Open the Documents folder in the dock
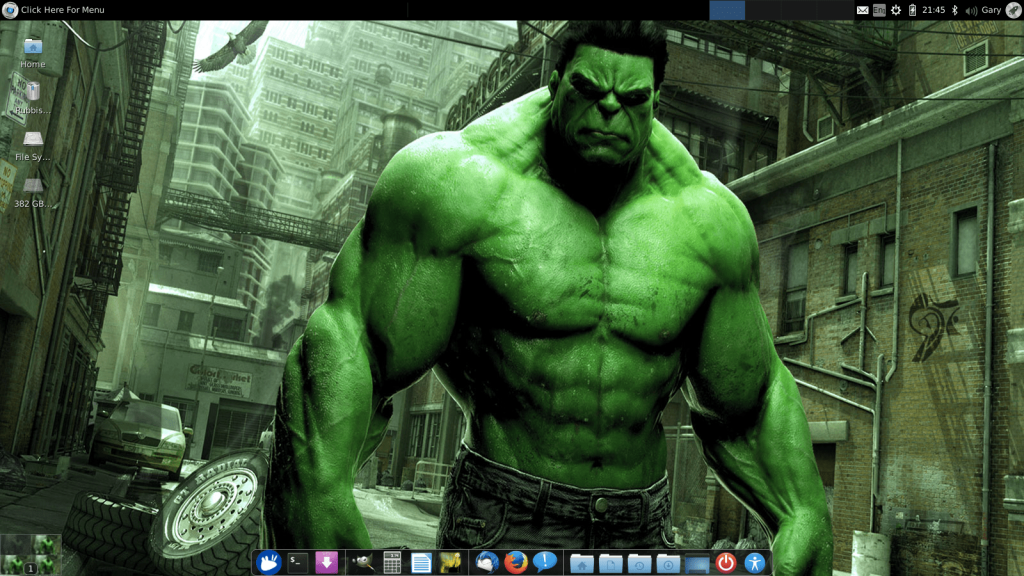The width and height of the screenshot is (1024, 576). [610, 563]
